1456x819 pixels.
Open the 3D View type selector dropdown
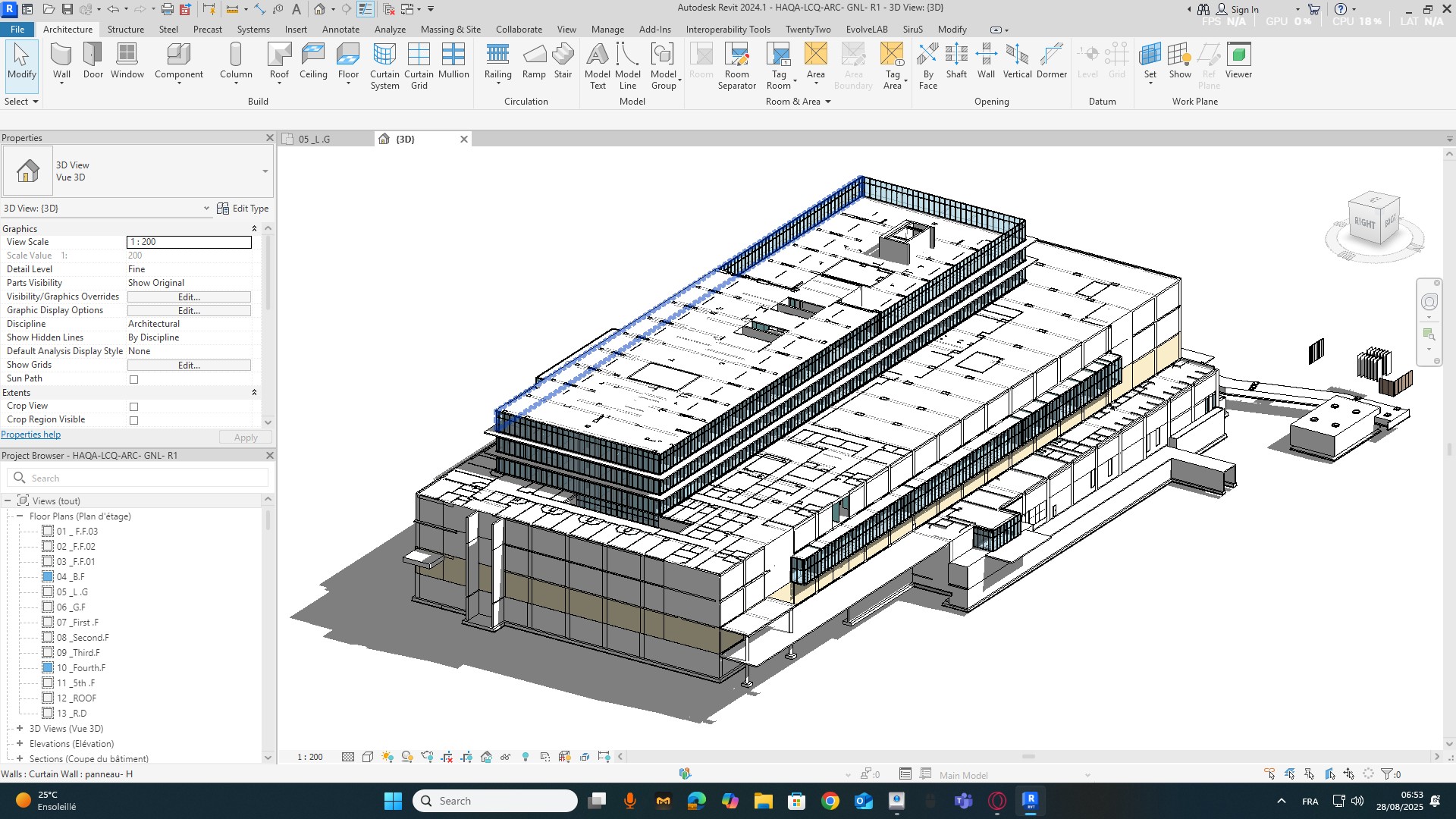pyautogui.click(x=265, y=171)
